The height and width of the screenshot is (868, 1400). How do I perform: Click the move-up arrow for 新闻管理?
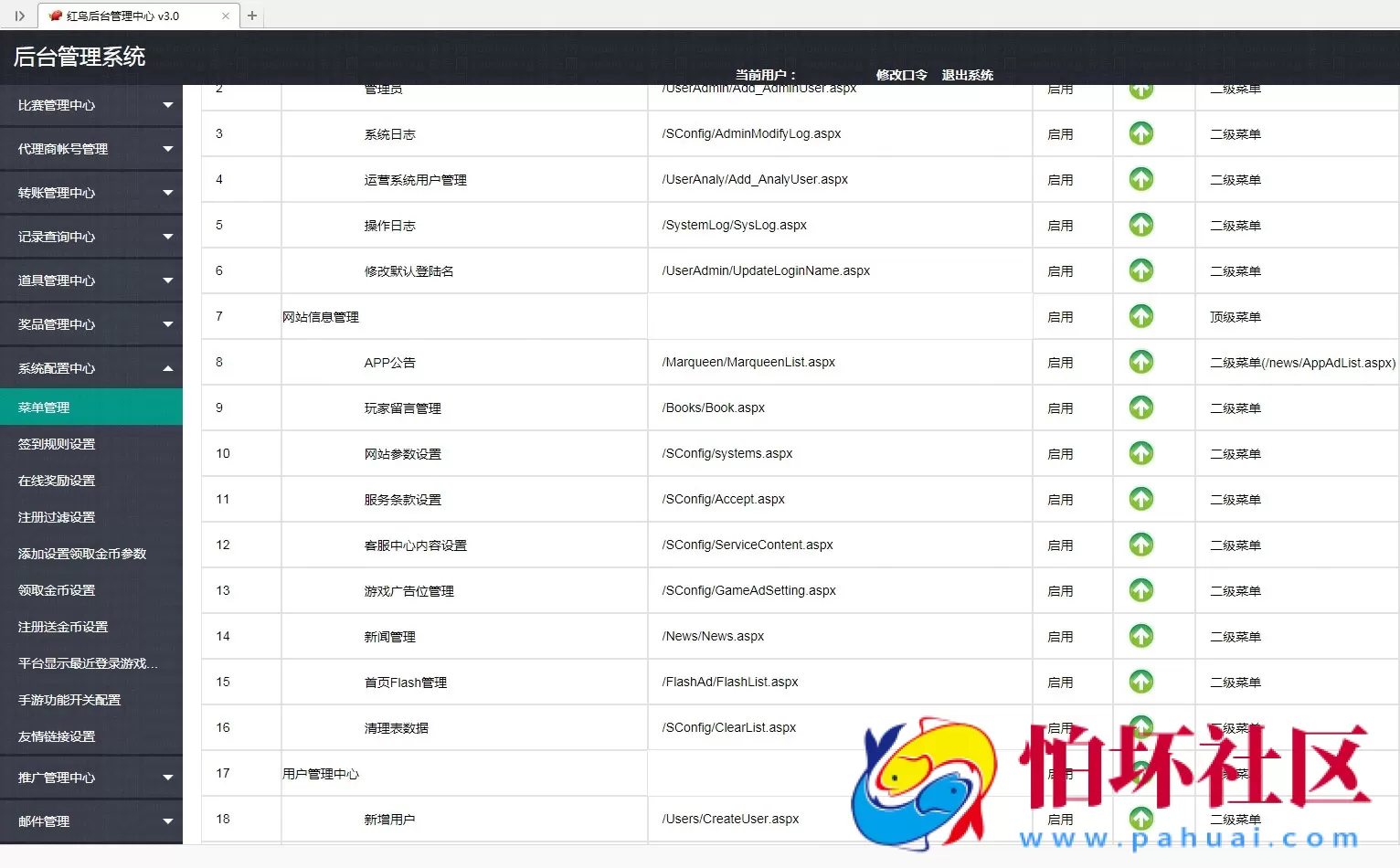(1140, 636)
